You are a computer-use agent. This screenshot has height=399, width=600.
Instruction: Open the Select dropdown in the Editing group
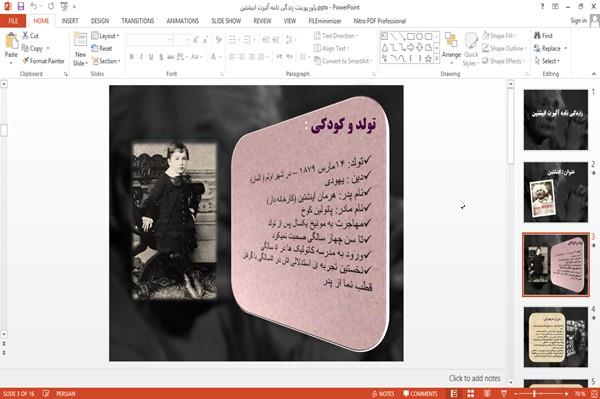tap(547, 61)
